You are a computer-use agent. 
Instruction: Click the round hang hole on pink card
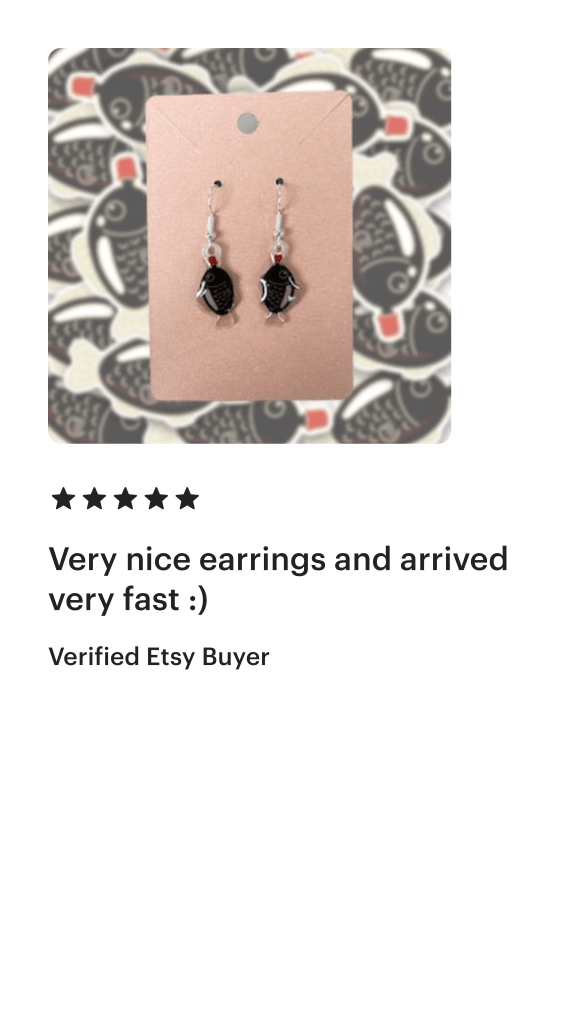click(248, 123)
